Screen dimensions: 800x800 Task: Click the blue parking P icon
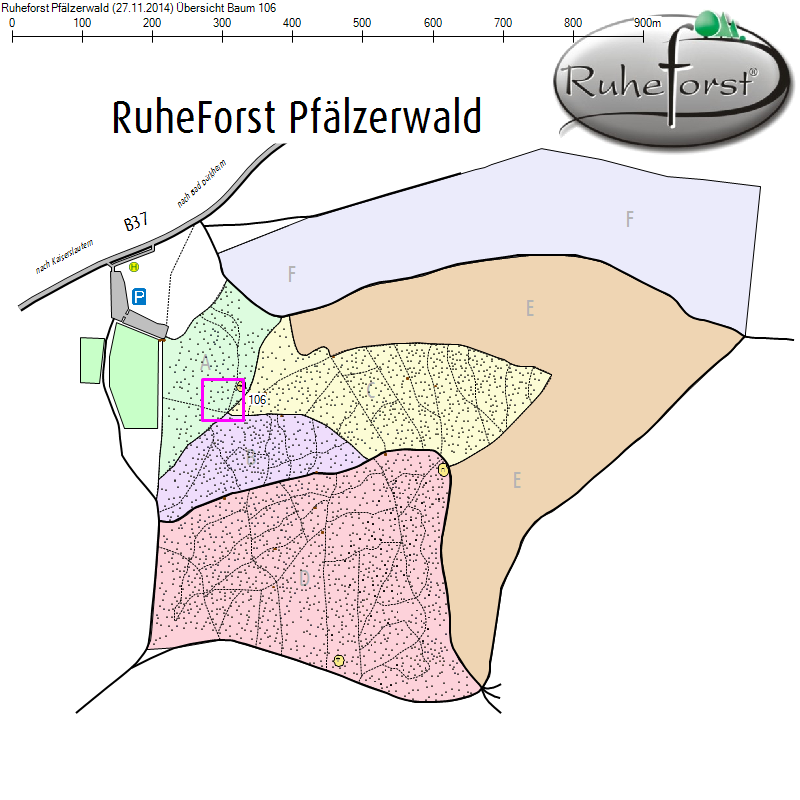click(139, 296)
